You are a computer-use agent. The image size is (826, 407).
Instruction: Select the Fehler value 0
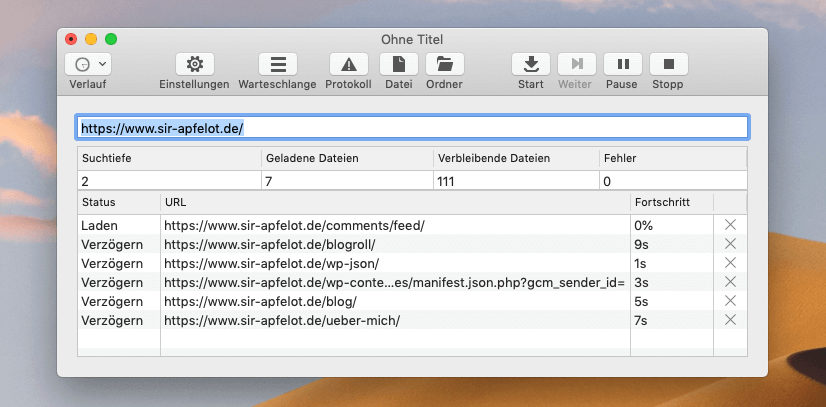coord(673,182)
